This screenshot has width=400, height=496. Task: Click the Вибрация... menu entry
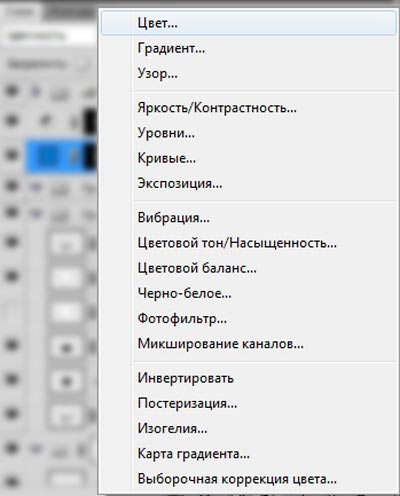(249, 218)
